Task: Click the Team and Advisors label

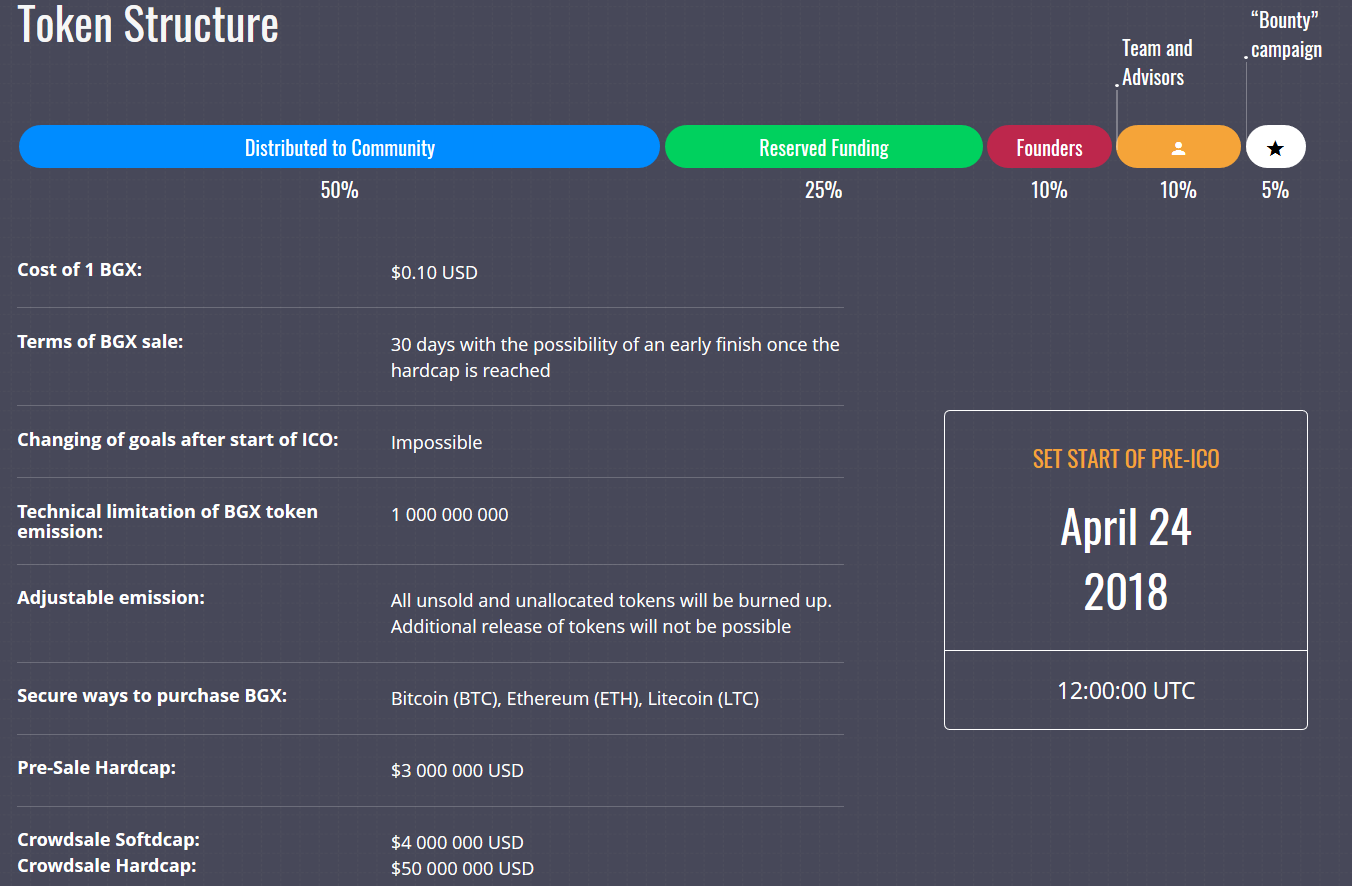Action: [x=1156, y=63]
